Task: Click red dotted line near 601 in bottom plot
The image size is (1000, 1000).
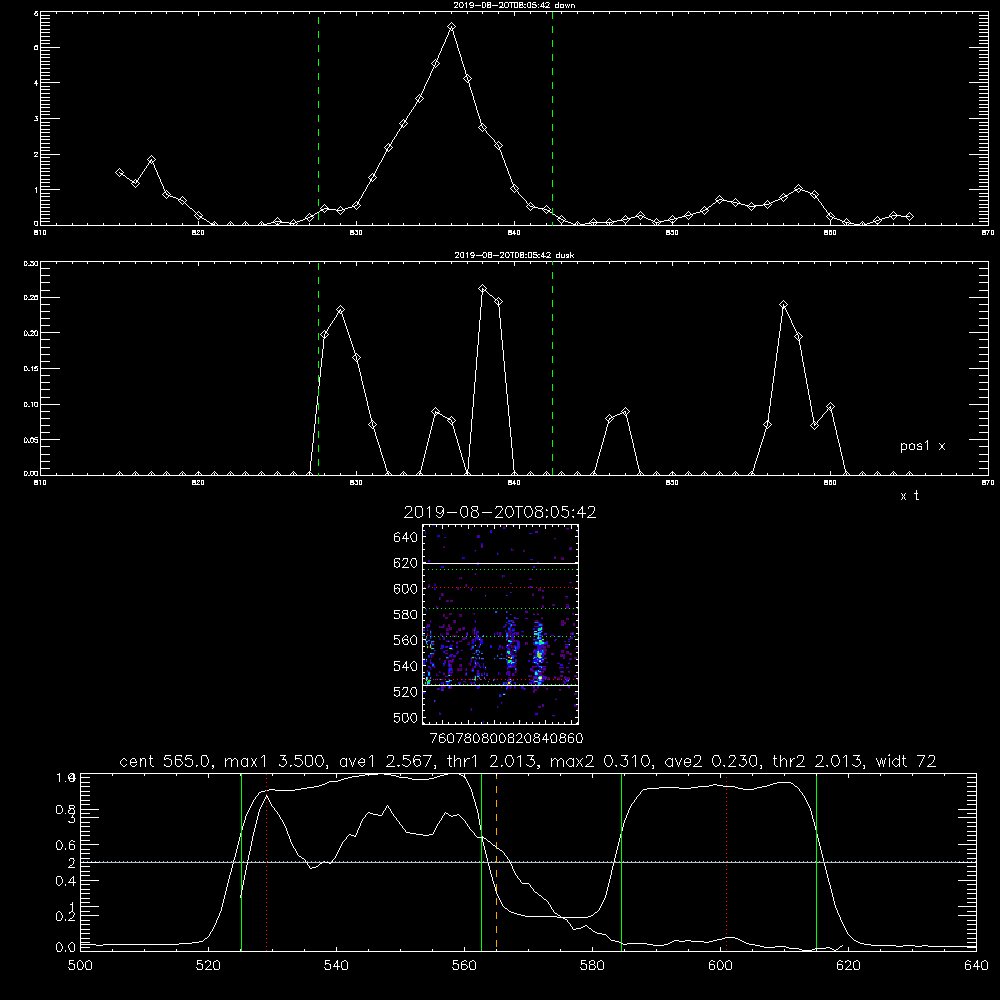Action: pyautogui.click(x=726, y=861)
